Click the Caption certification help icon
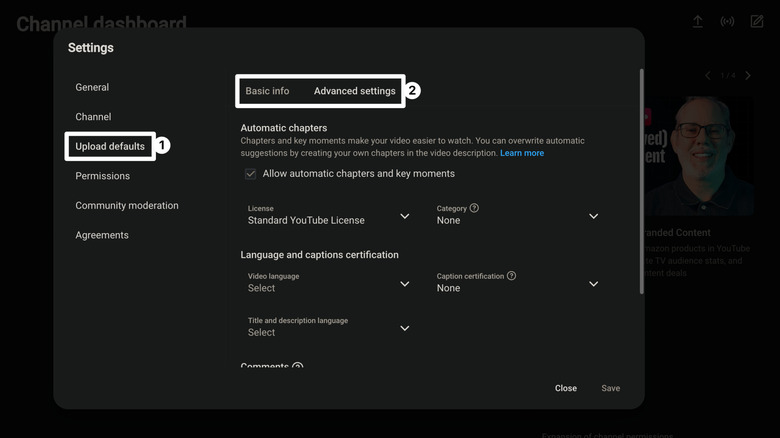This screenshot has height=438, width=780. click(511, 276)
